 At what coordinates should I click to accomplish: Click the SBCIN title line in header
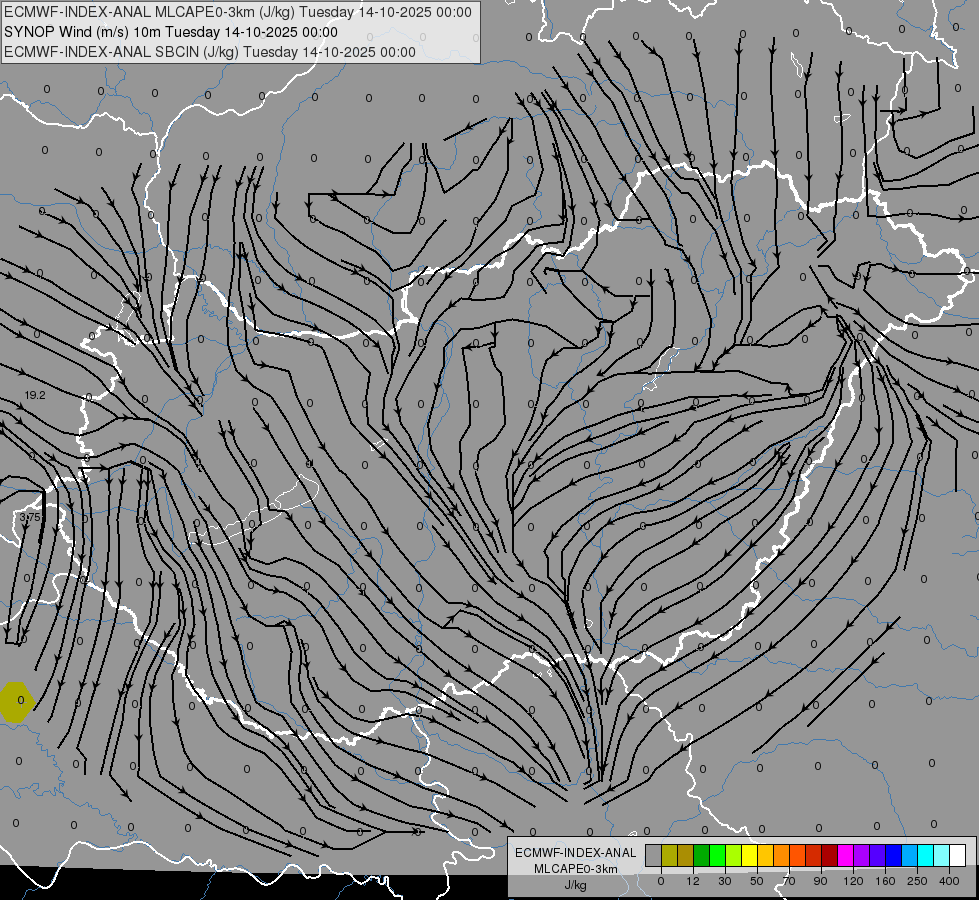pyautogui.click(x=210, y=52)
